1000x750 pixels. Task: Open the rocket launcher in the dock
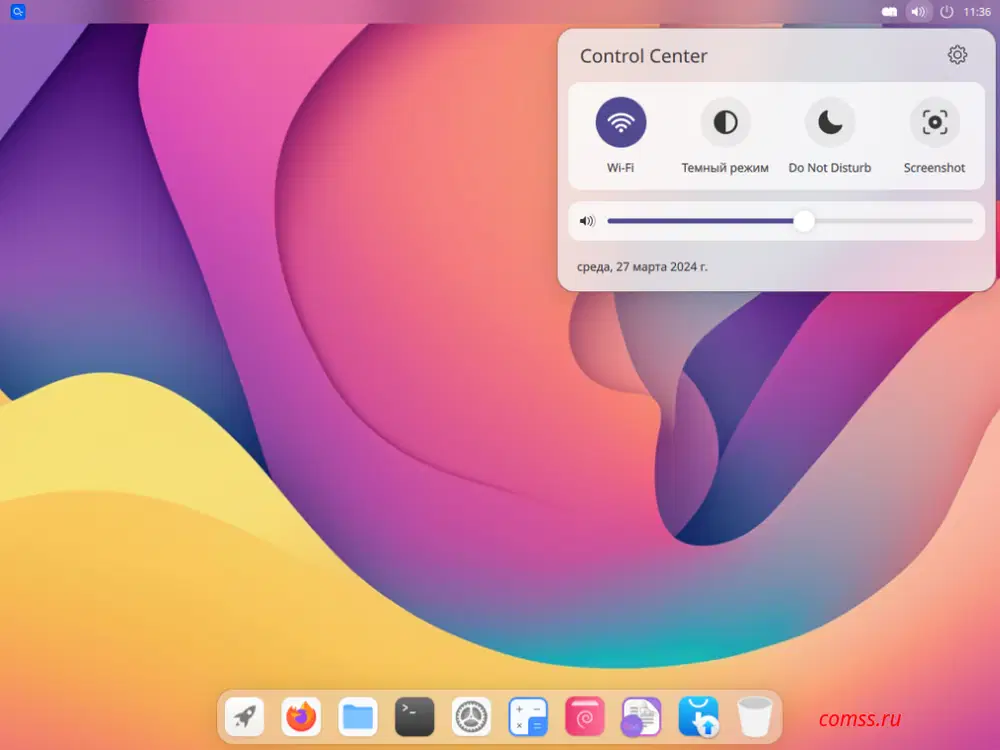click(245, 717)
